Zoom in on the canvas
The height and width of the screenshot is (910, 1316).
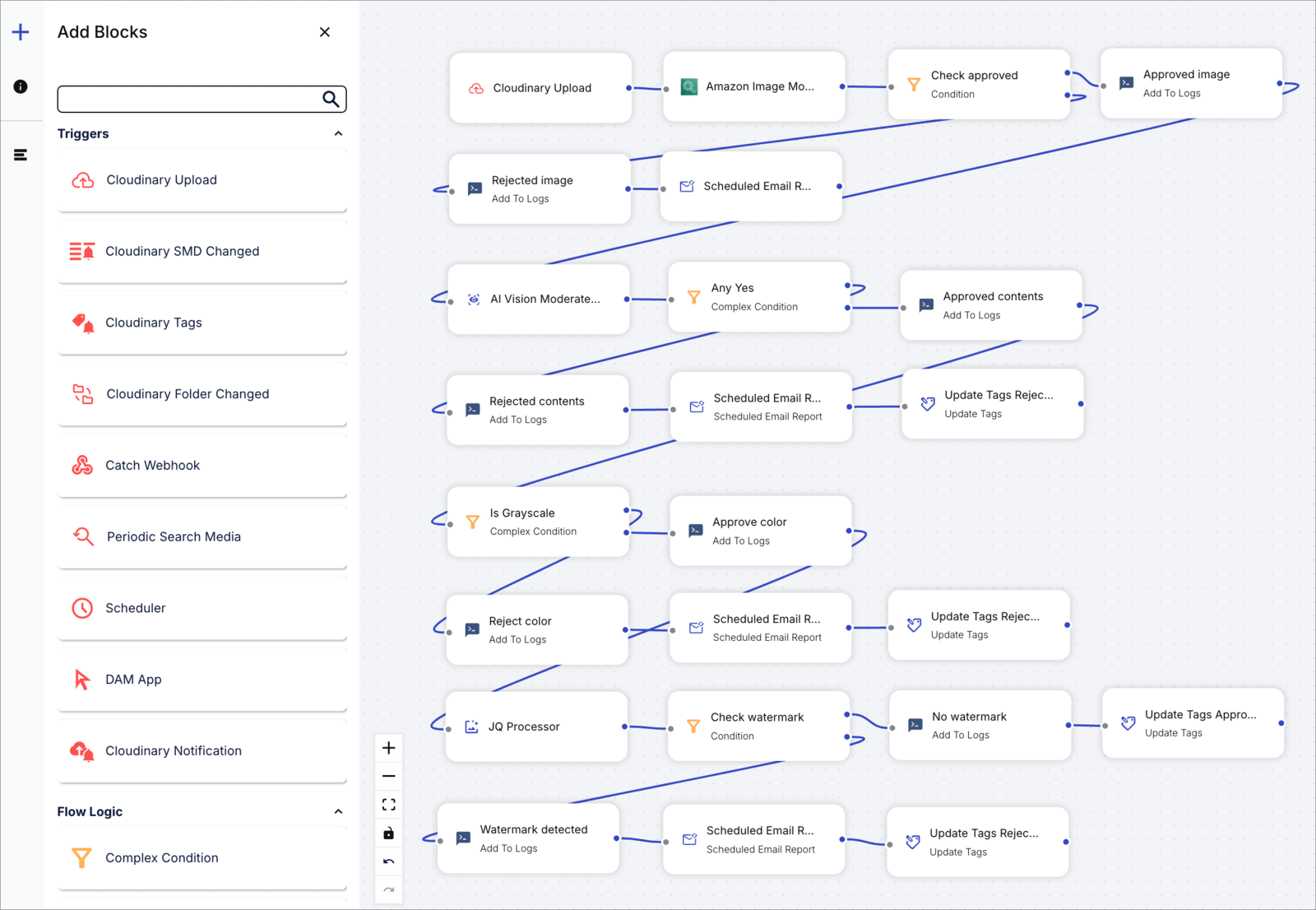389,748
